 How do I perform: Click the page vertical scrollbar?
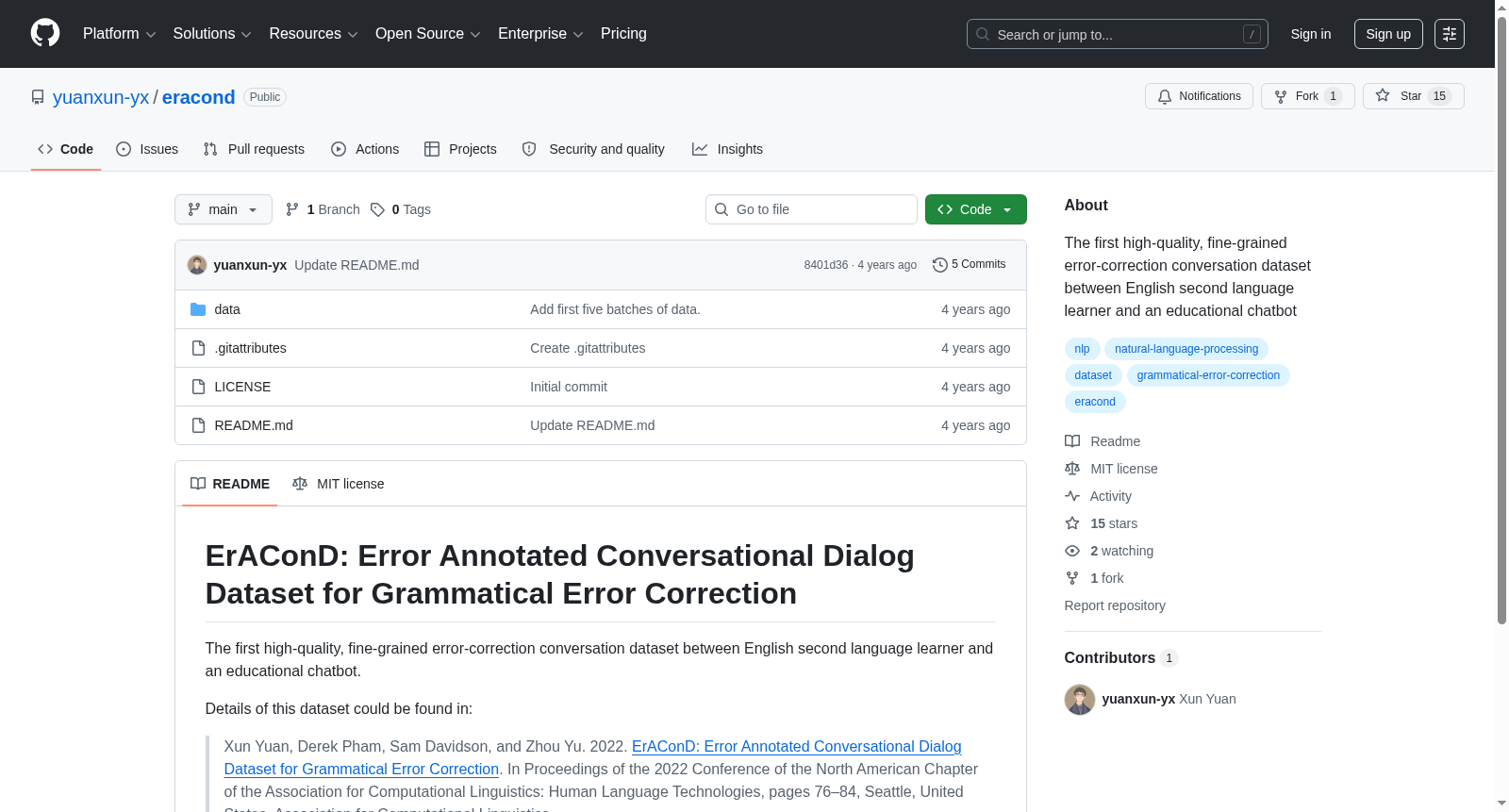tap(1501, 321)
